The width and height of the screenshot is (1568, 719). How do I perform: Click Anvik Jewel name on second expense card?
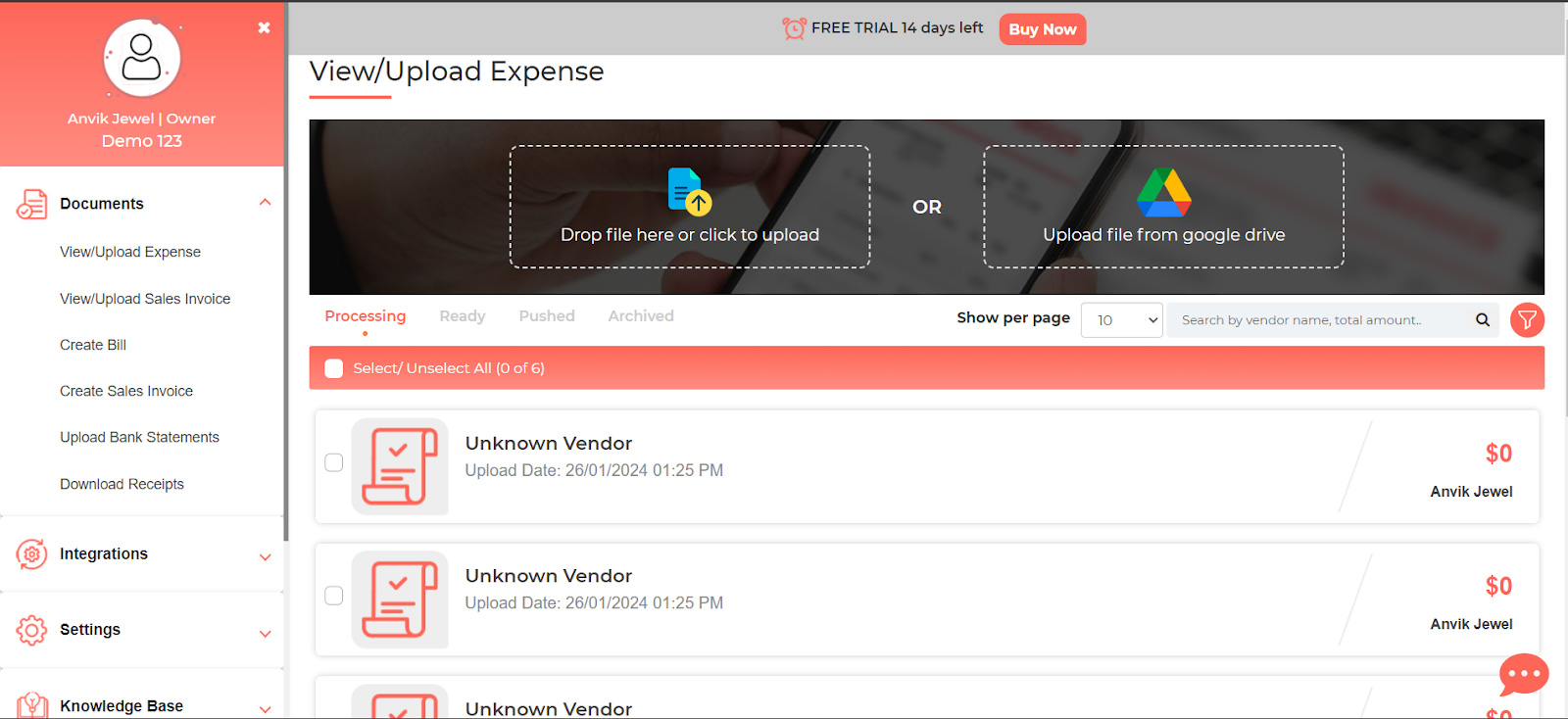1471,624
